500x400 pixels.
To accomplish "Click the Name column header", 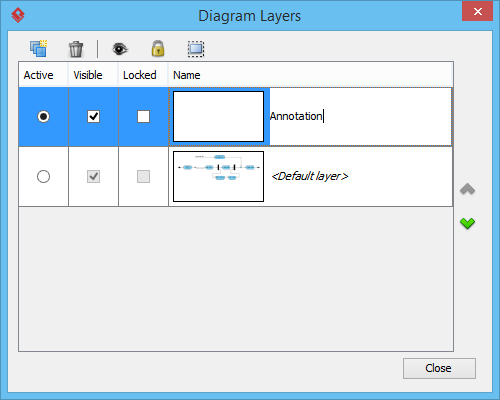I will (310, 75).
